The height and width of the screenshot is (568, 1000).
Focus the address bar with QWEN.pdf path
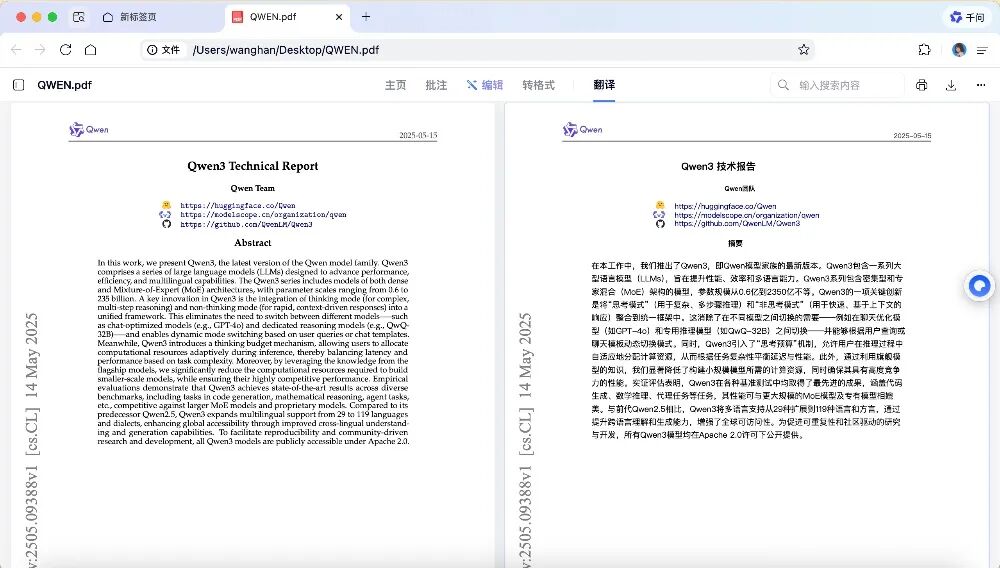click(477, 50)
